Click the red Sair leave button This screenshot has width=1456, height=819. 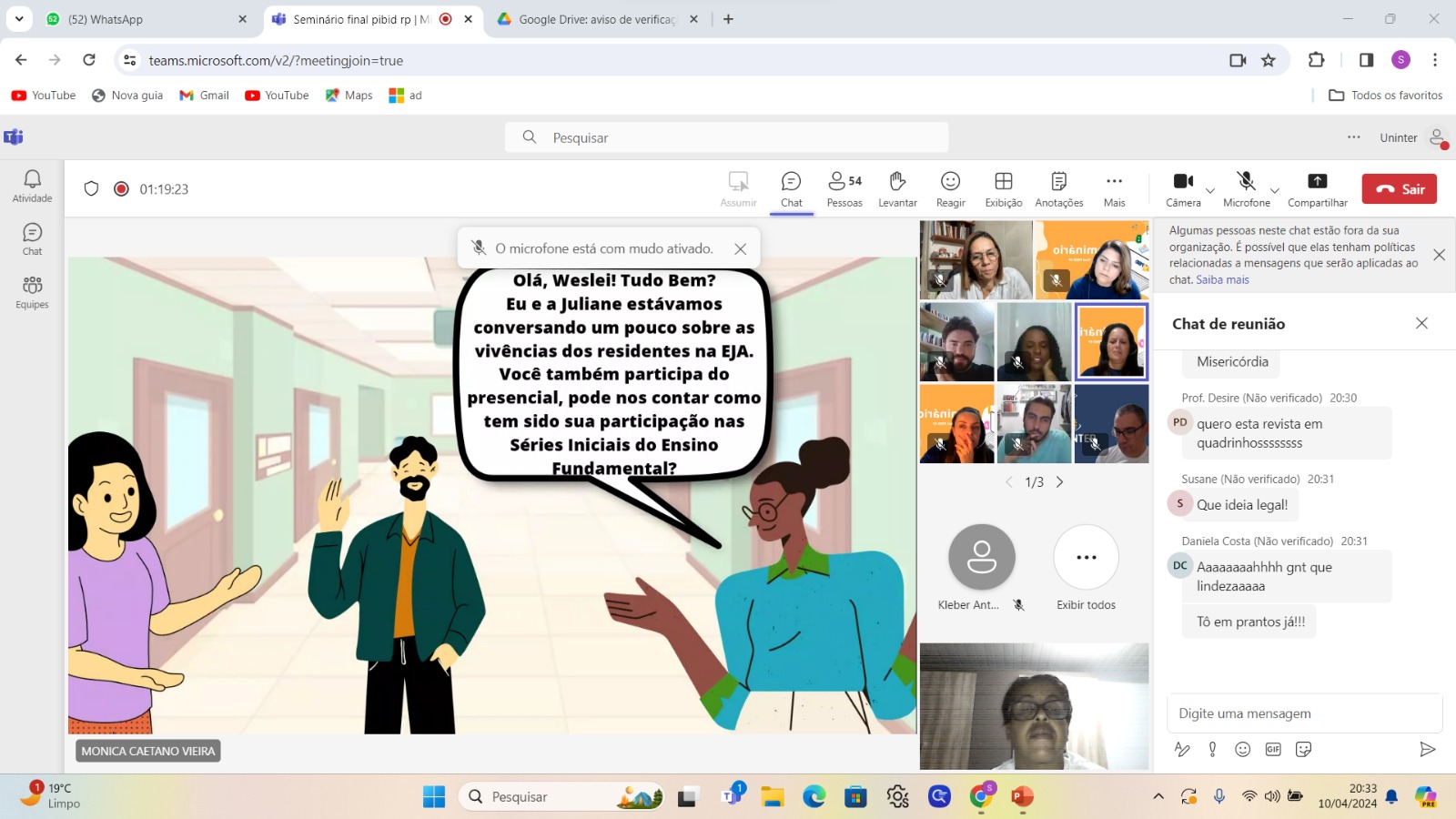tap(1399, 189)
